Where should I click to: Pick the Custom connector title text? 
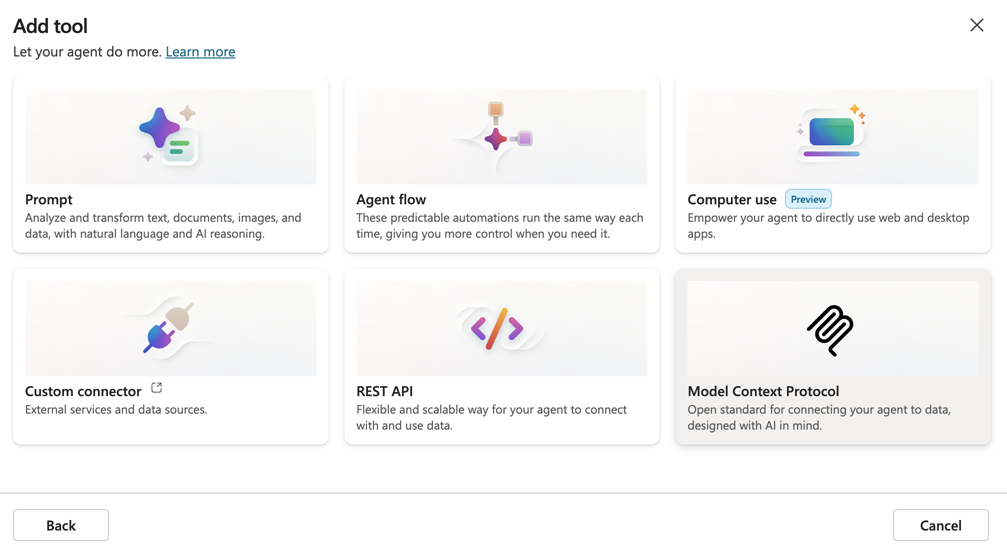(x=83, y=391)
